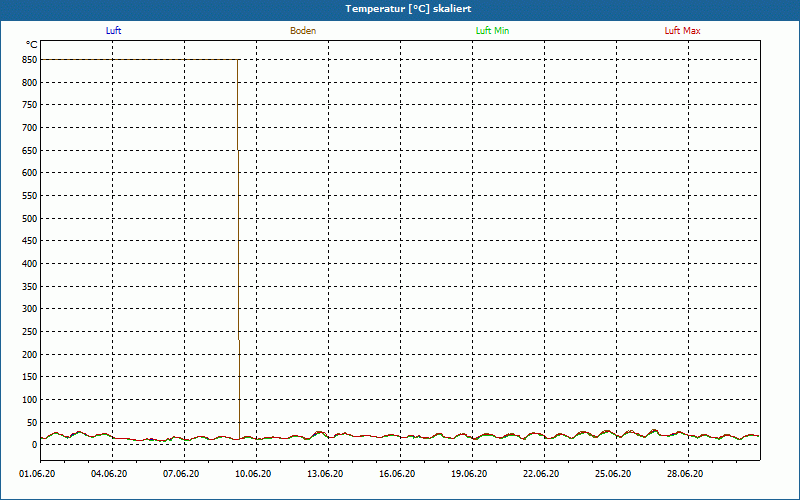800x500 pixels.
Task: Click the 450 value on the y-axis
Action: (x=30, y=241)
